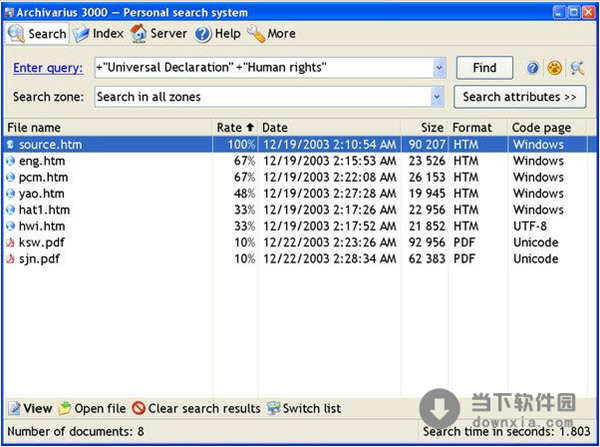Click the Search attributes >> button
Viewport: 600px width, 447px height.
click(x=520, y=97)
